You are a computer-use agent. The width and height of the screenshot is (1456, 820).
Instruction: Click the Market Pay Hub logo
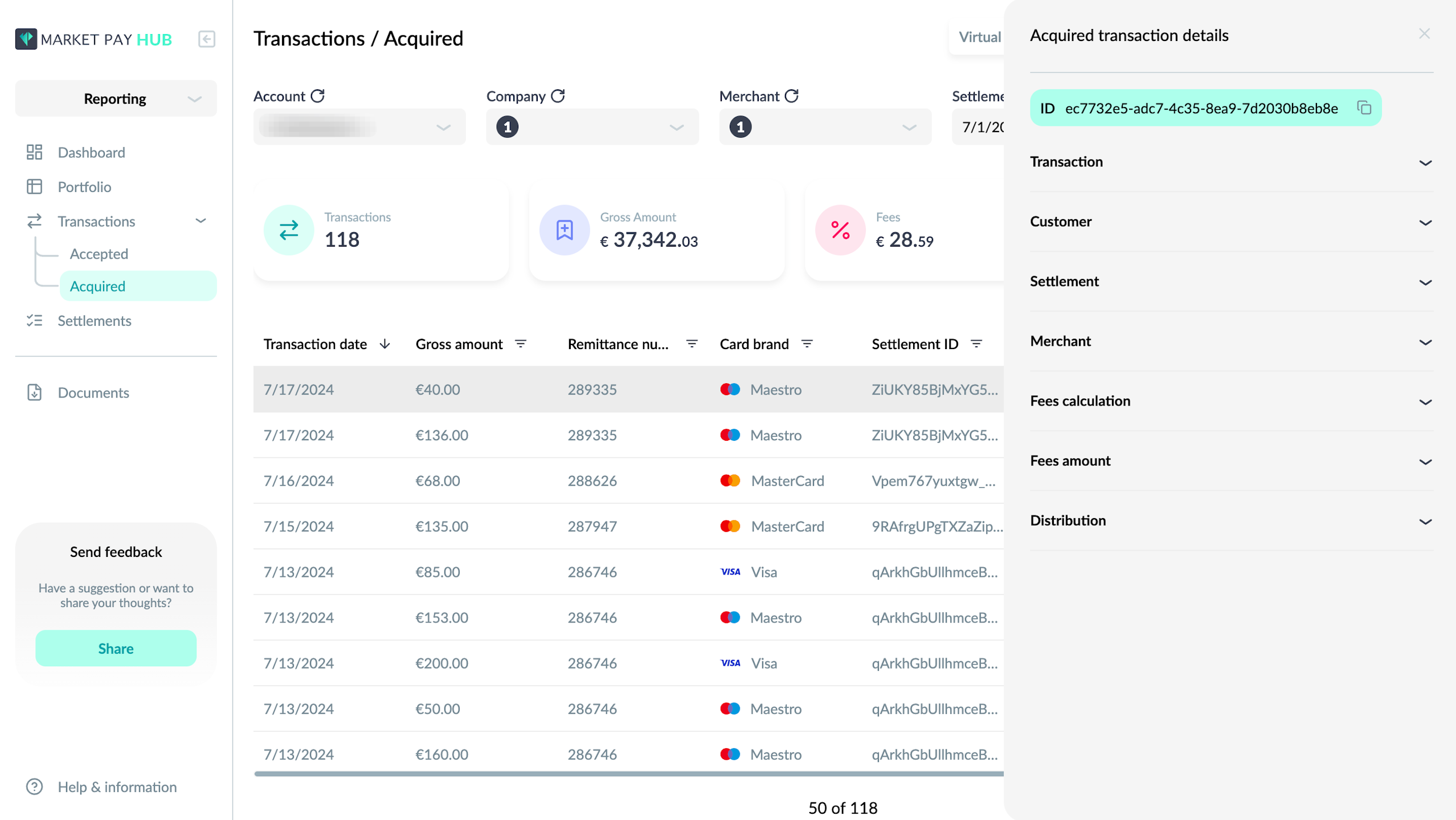click(93, 39)
